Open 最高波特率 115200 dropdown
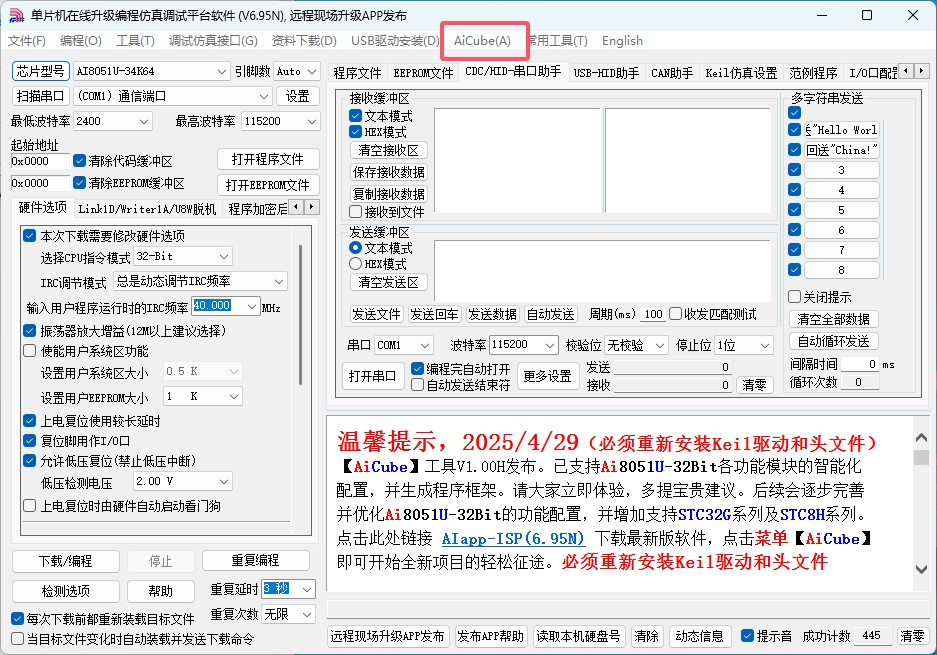937x655 pixels. tap(311, 121)
